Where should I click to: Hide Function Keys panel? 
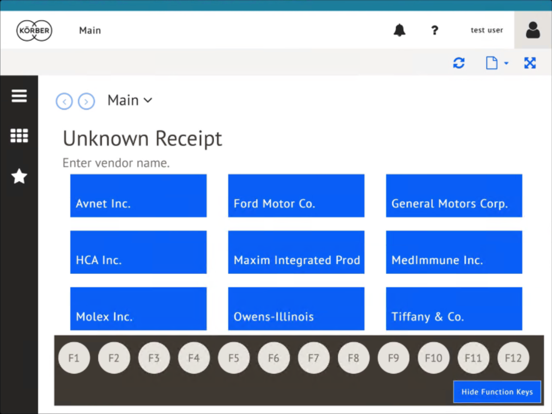497,391
